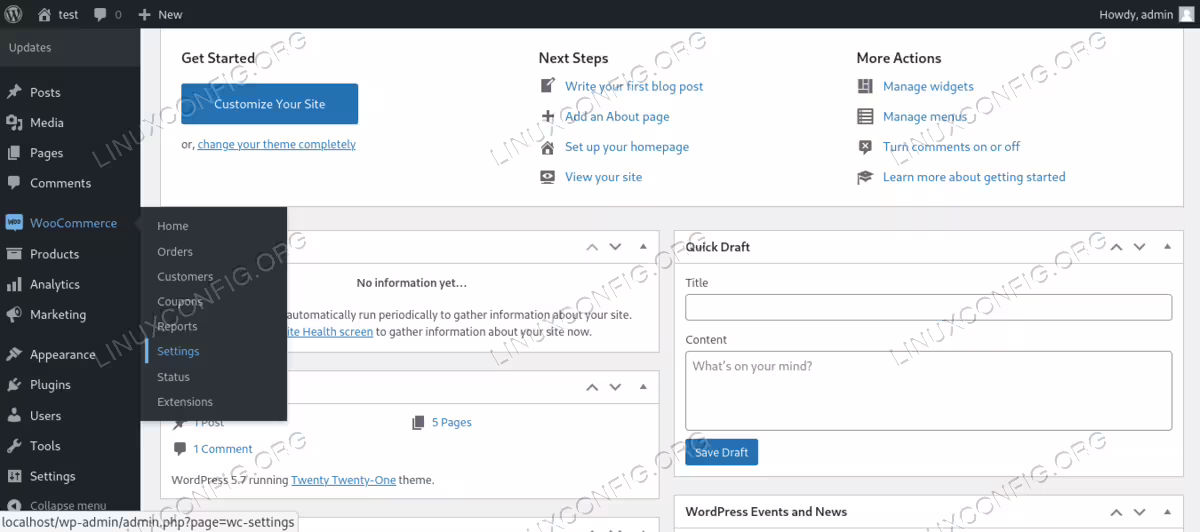This screenshot has width=1200, height=532.
Task: Click the Appearance paintbrush icon
Action: point(14,354)
